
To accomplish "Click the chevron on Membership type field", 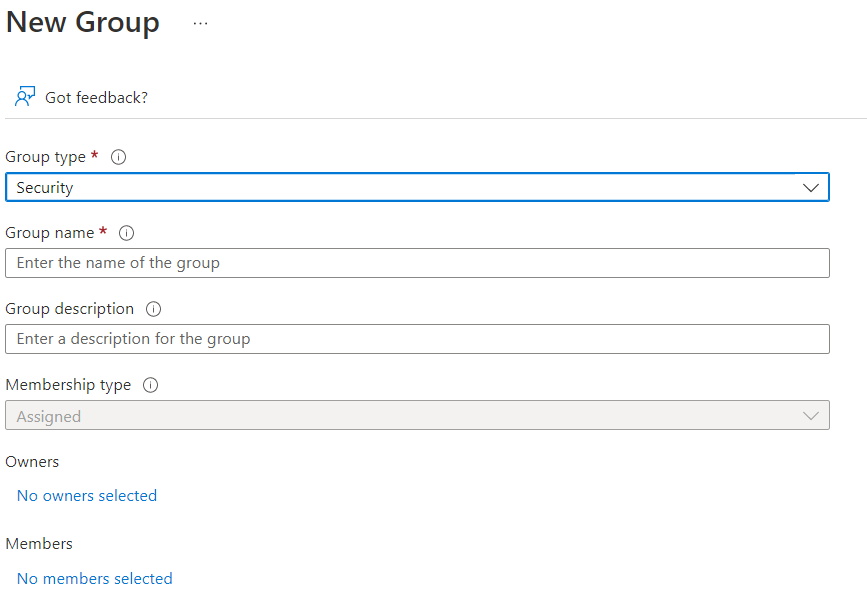I will (x=811, y=416).
